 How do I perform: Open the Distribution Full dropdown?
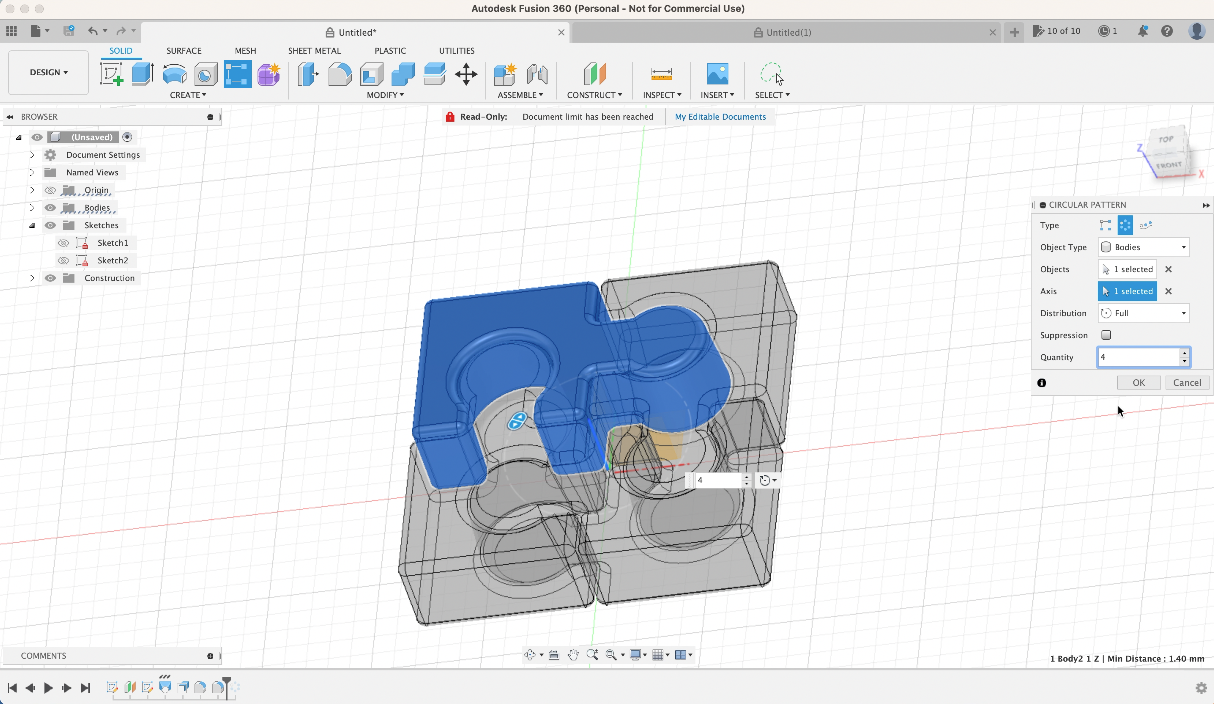[x=1144, y=313]
